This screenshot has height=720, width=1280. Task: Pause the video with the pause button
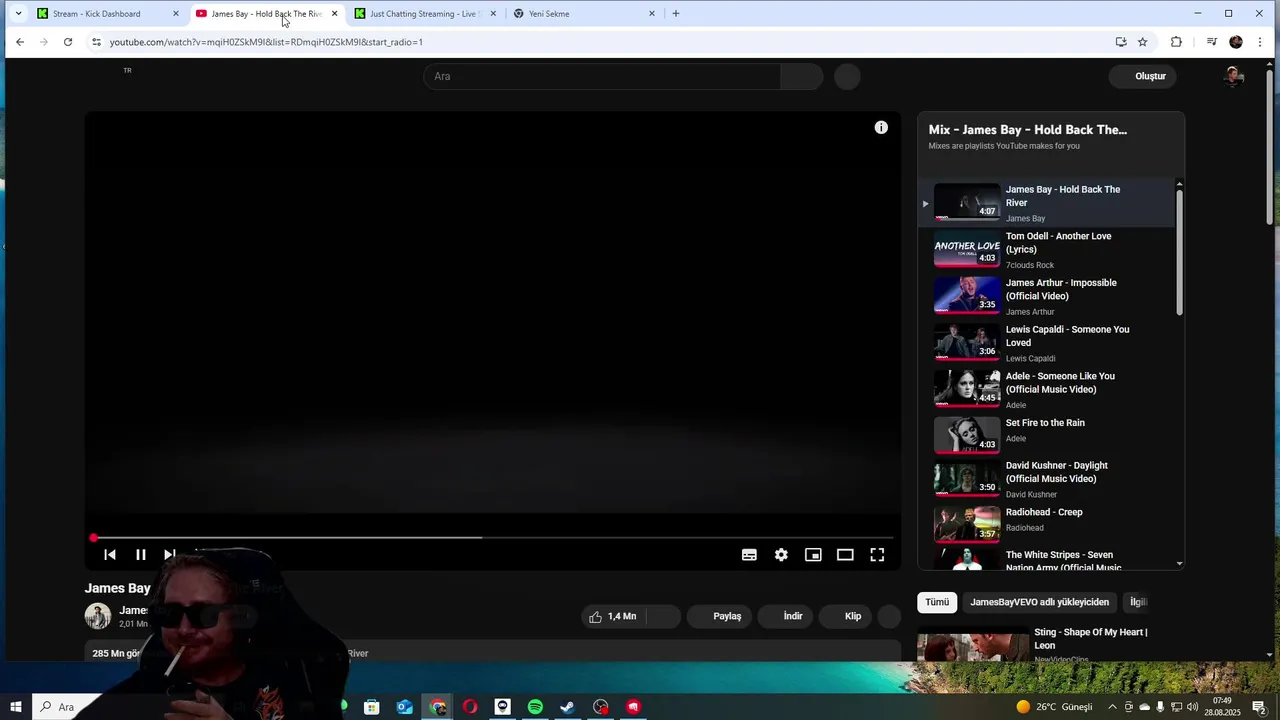pyautogui.click(x=141, y=555)
